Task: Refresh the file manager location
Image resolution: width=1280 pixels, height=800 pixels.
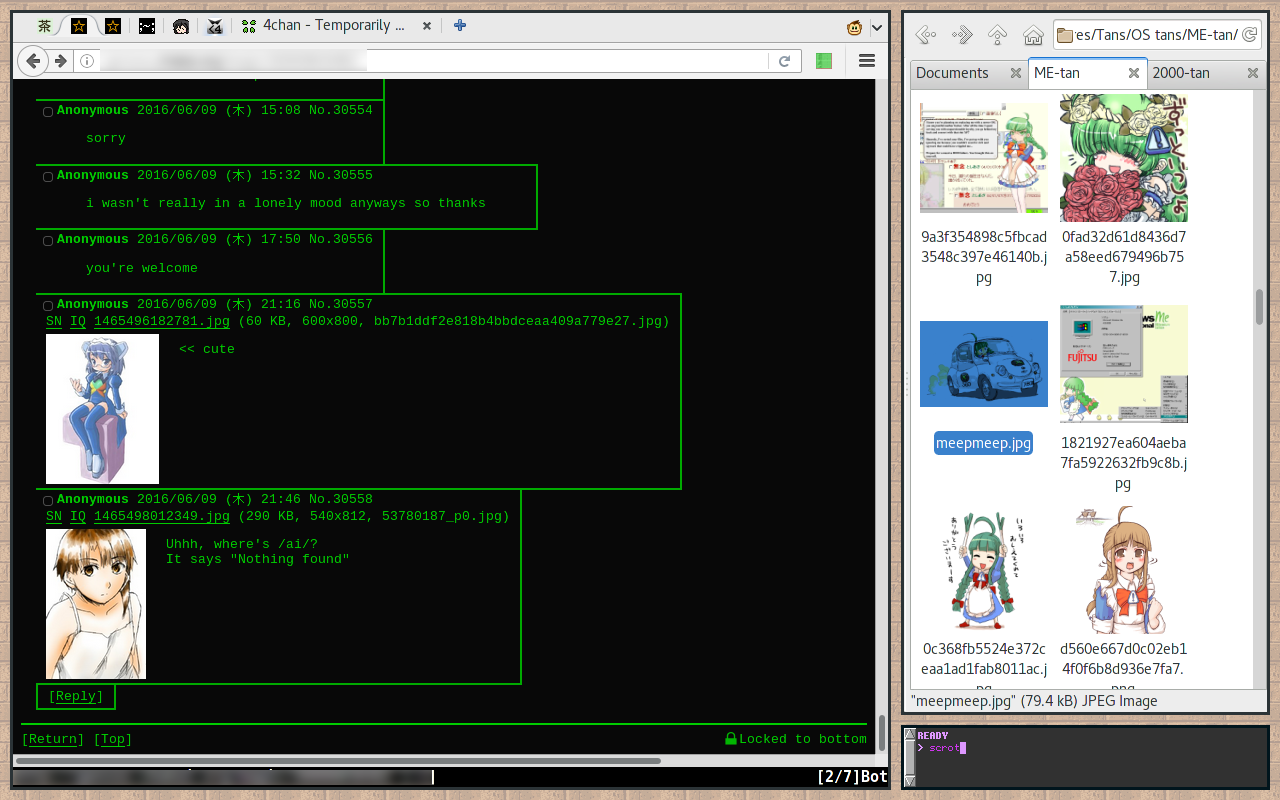Action: point(1249,36)
